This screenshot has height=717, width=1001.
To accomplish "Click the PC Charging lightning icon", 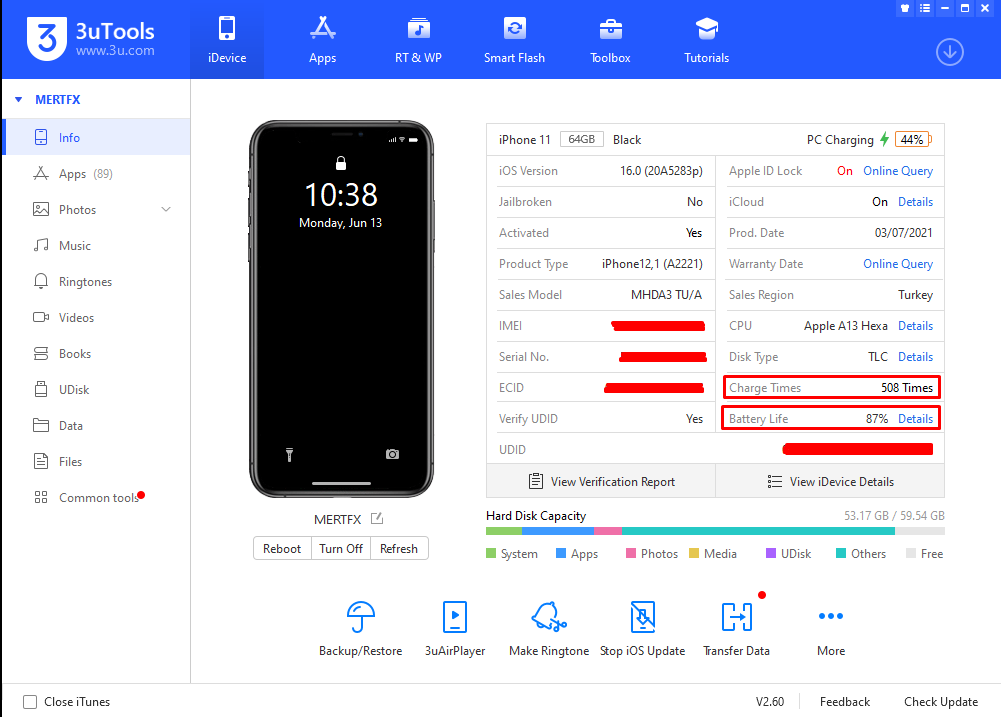I will [884, 139].
